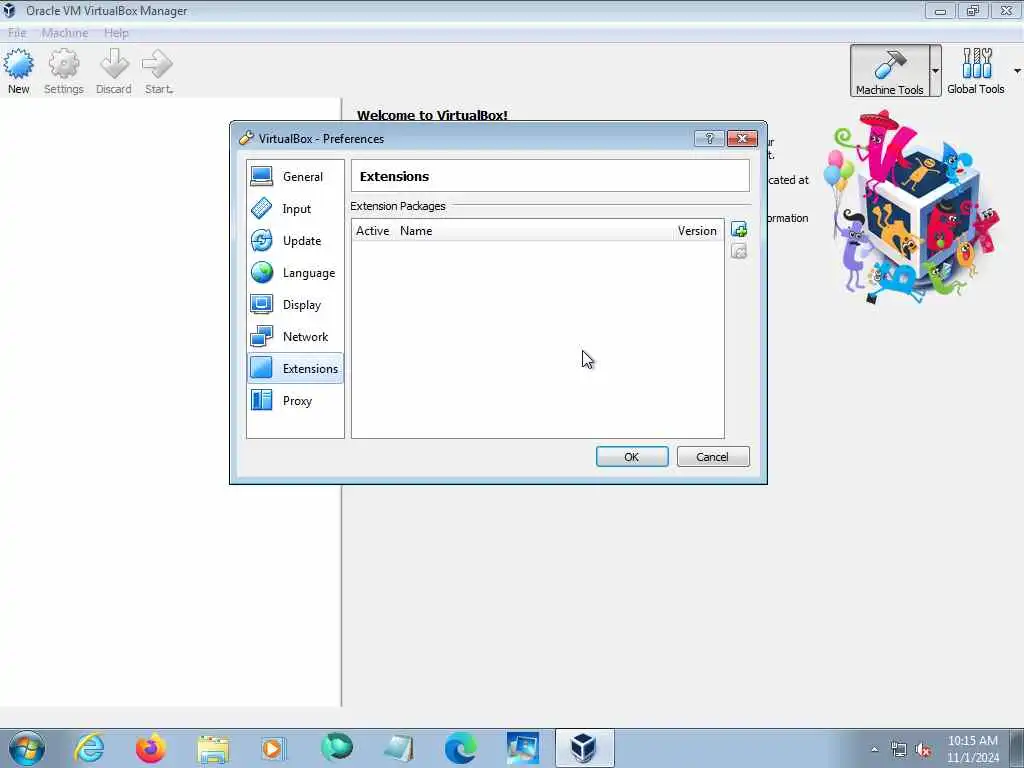This screenshot has height=768, width=1024.
Task: Open Windows Media Player from the taskbar
Action: pos(272,748)
